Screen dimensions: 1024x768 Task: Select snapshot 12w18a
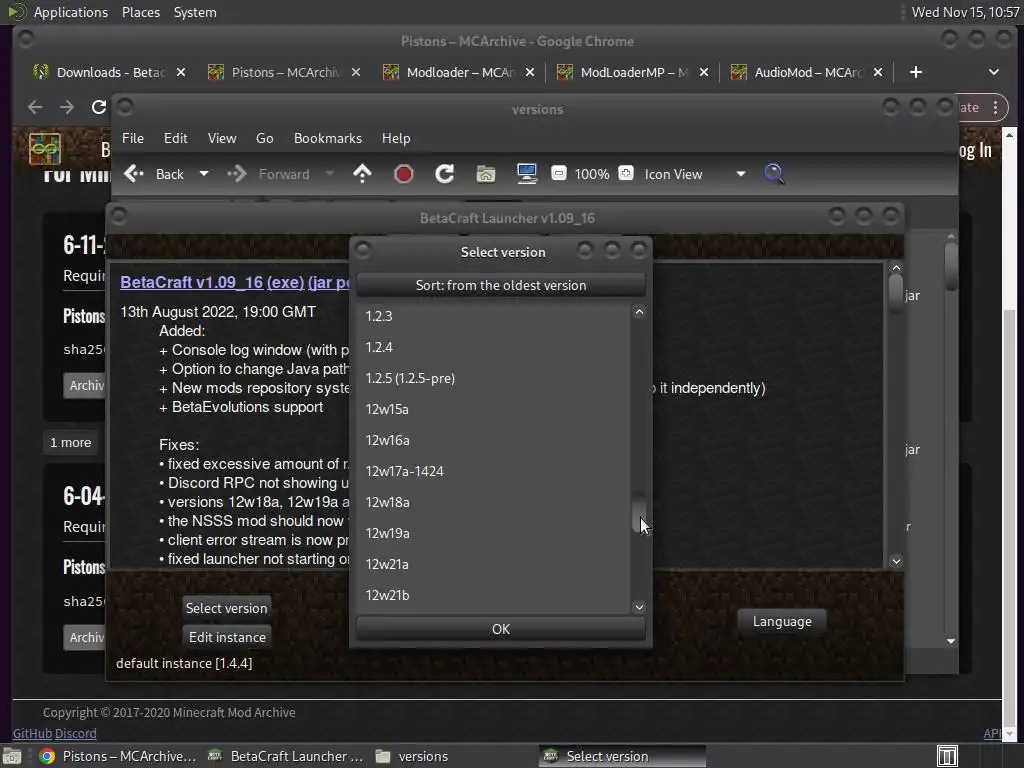(x=492, y=502)
